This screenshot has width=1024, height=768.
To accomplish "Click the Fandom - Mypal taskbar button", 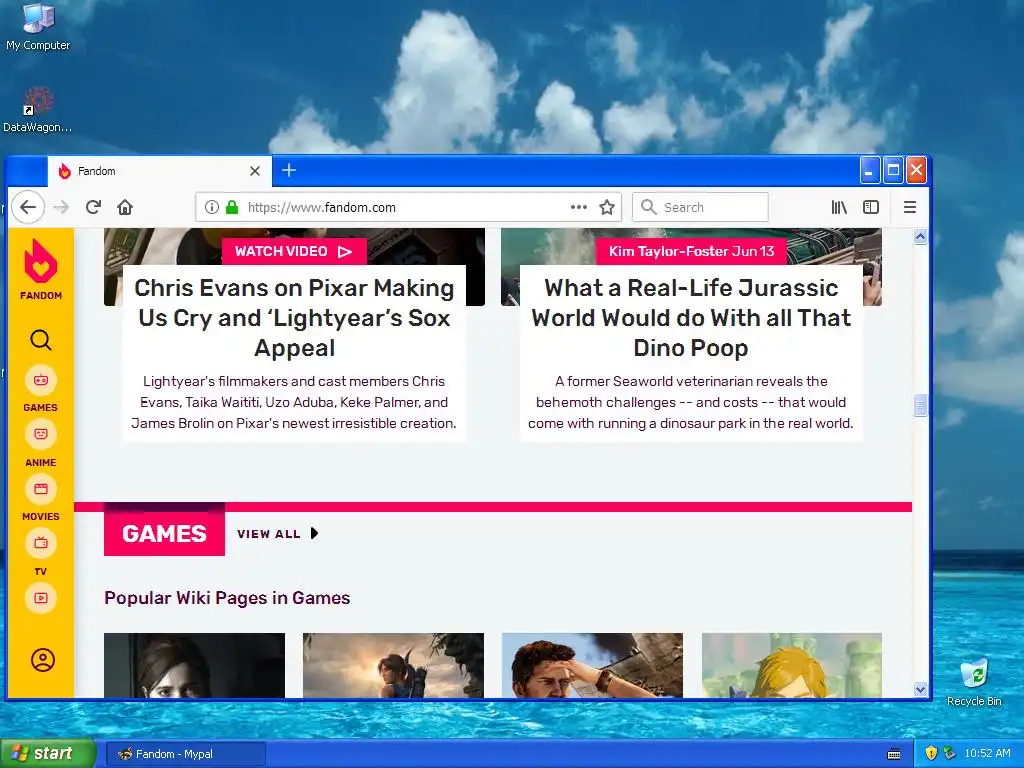I will click(185, 754).
